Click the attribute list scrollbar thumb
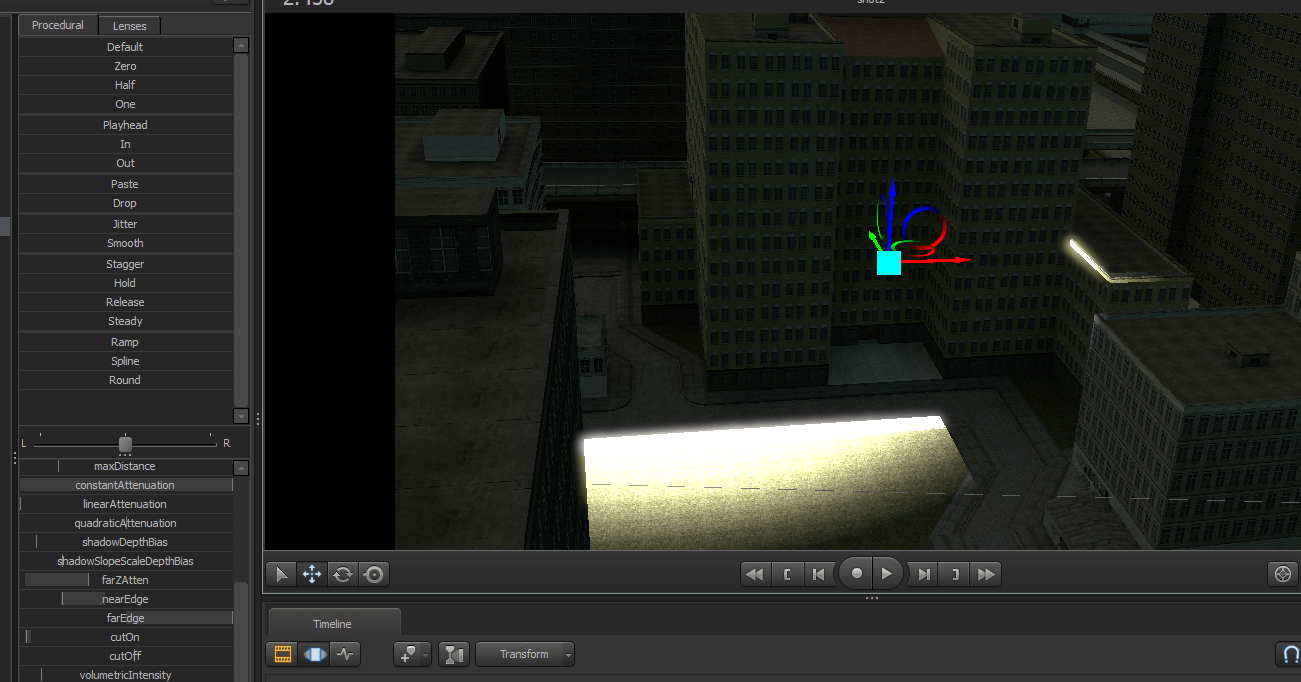 click(240, 632)
